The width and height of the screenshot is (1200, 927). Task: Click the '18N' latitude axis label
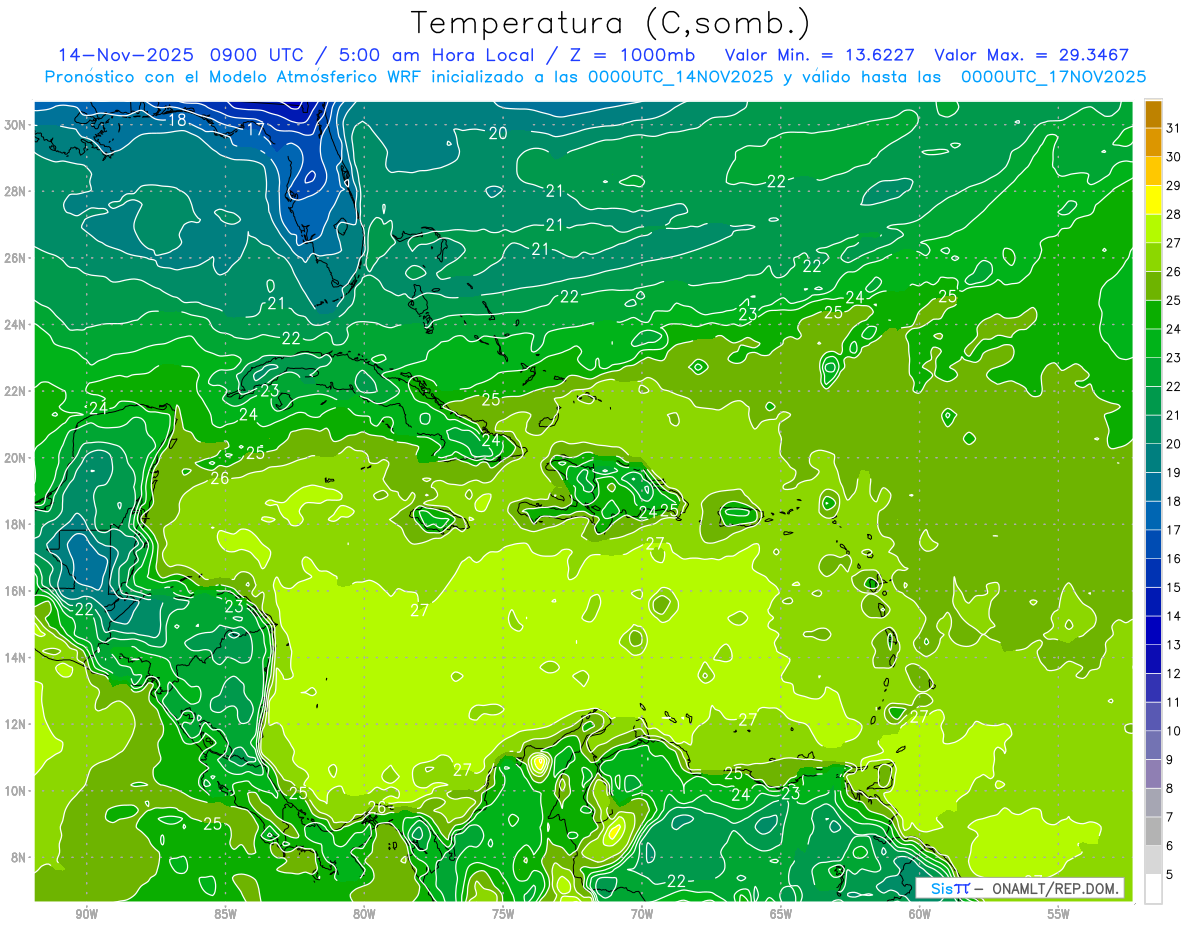16,524
